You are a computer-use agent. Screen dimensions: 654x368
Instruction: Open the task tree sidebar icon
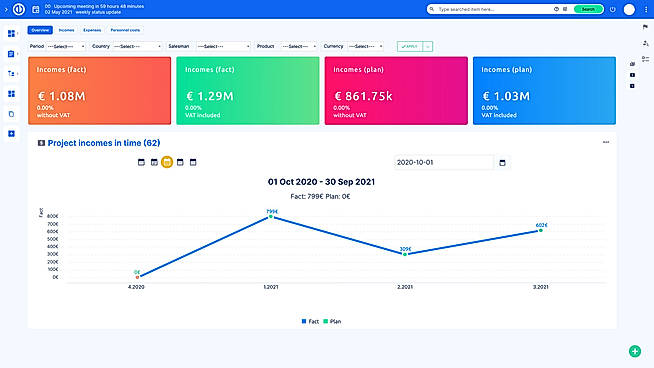tap(11, 74)
